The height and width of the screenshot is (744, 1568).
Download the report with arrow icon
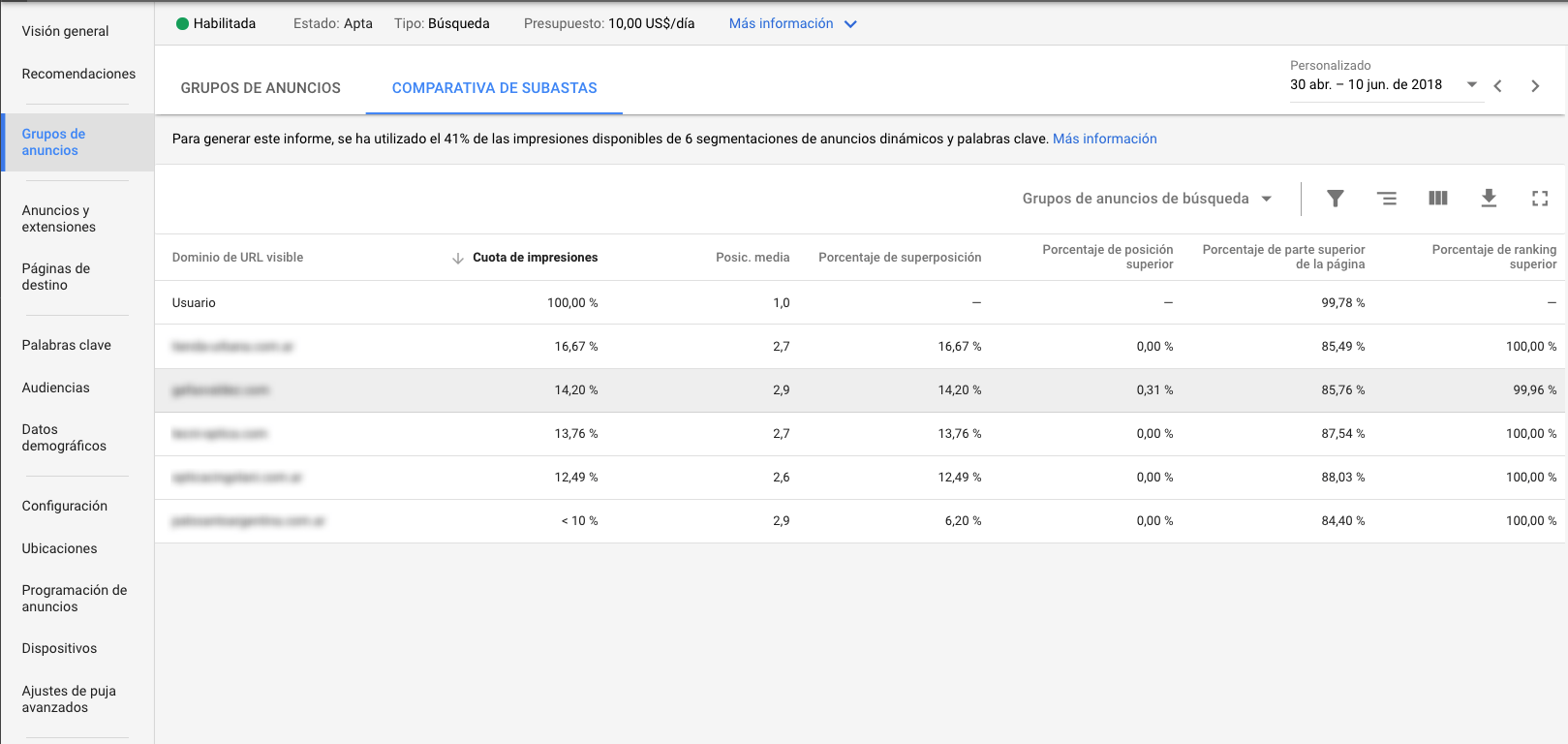[x=1489, y=199]
